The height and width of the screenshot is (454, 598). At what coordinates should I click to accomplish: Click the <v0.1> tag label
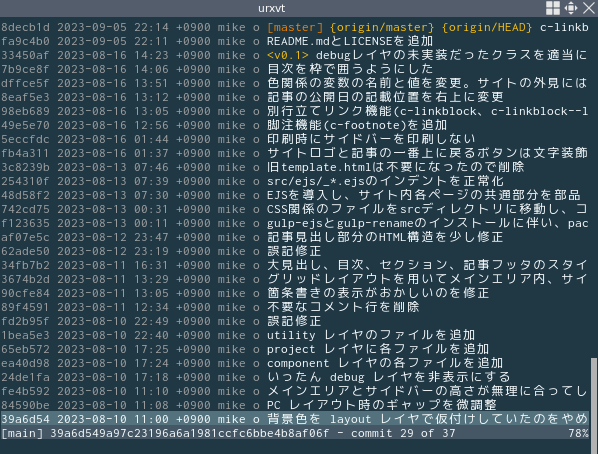288,55
